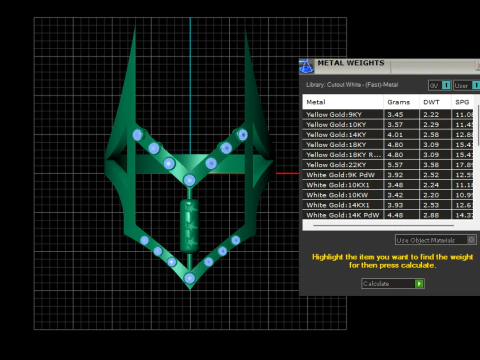Click the 5.57 grams cell
This screenshot has height=360, width=480.
click(401, 165)
